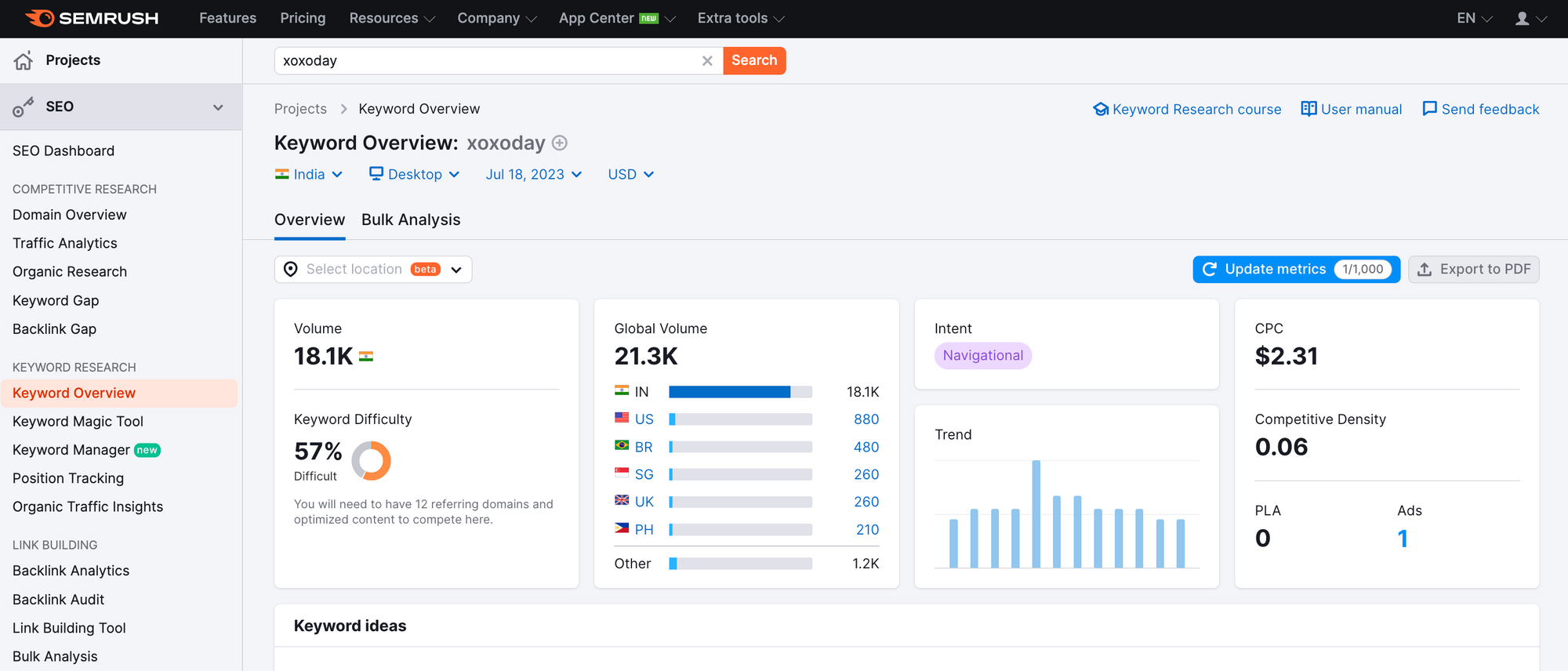
Task: Click the export upload icon
Action: point(1425,269)
